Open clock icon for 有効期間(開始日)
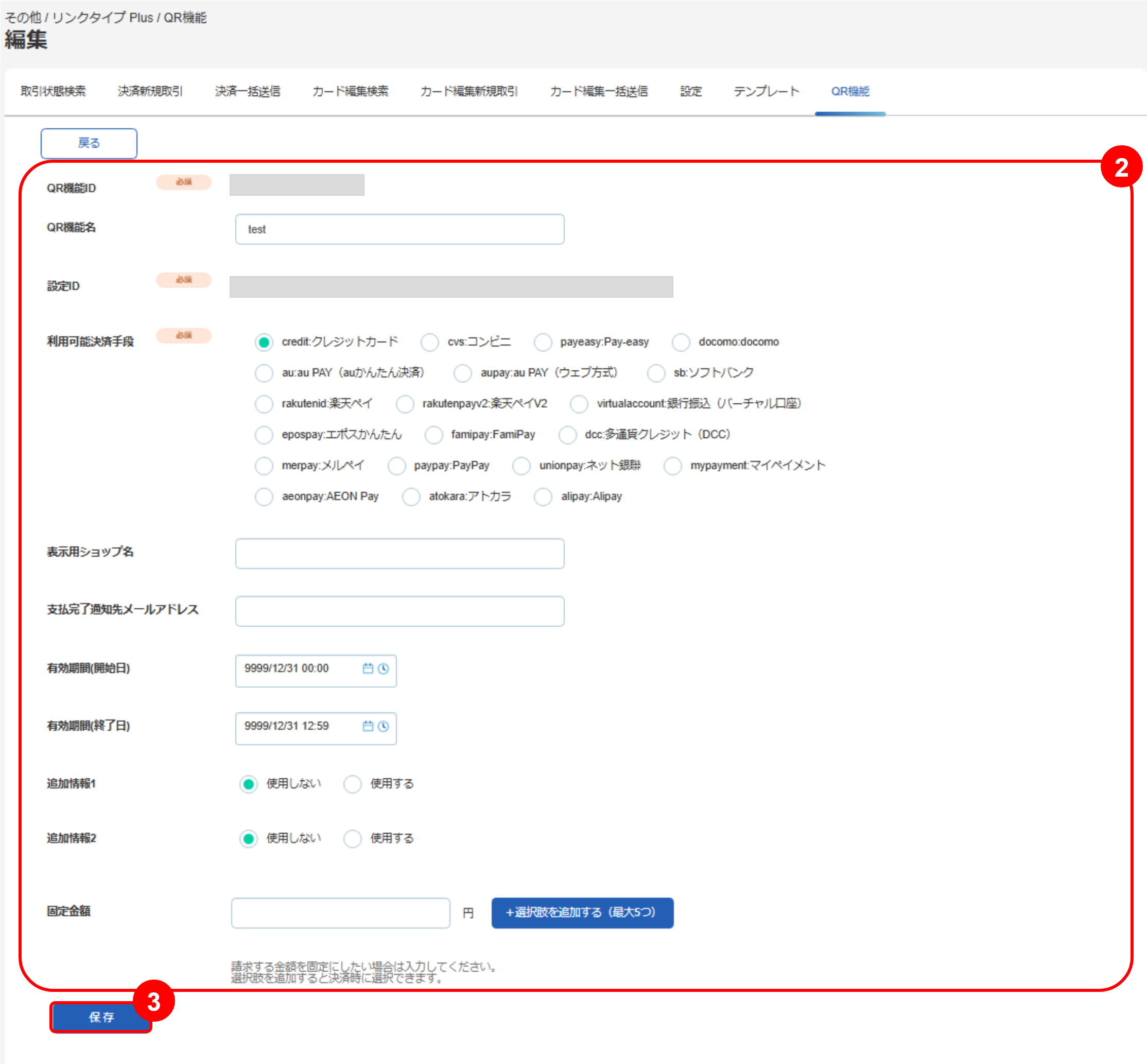 coord(384,668)
